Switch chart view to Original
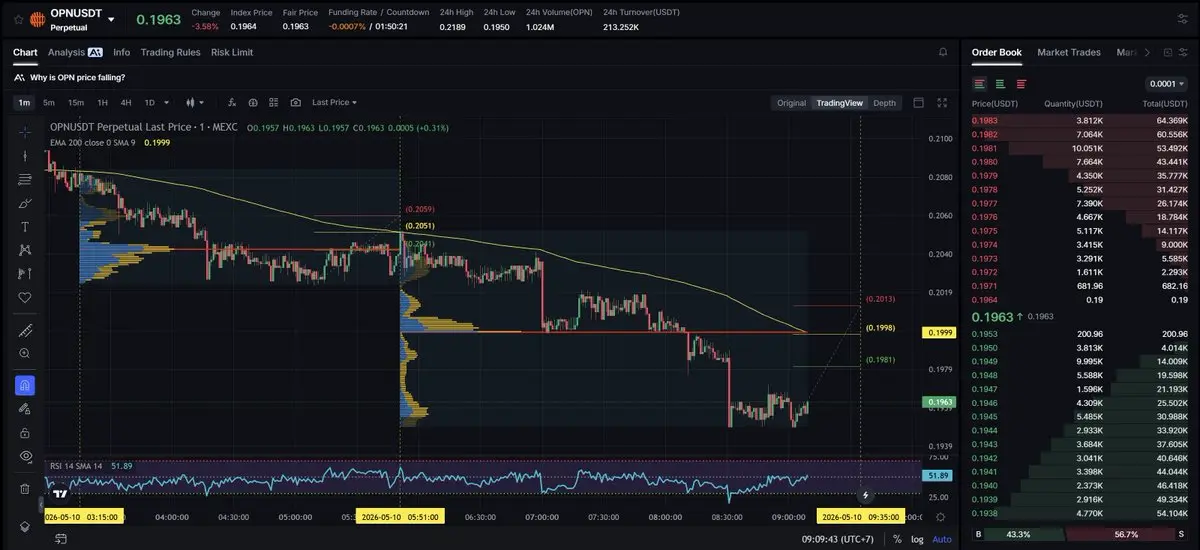The height and width of the screenshot is (550, 1200). (791, 103)
